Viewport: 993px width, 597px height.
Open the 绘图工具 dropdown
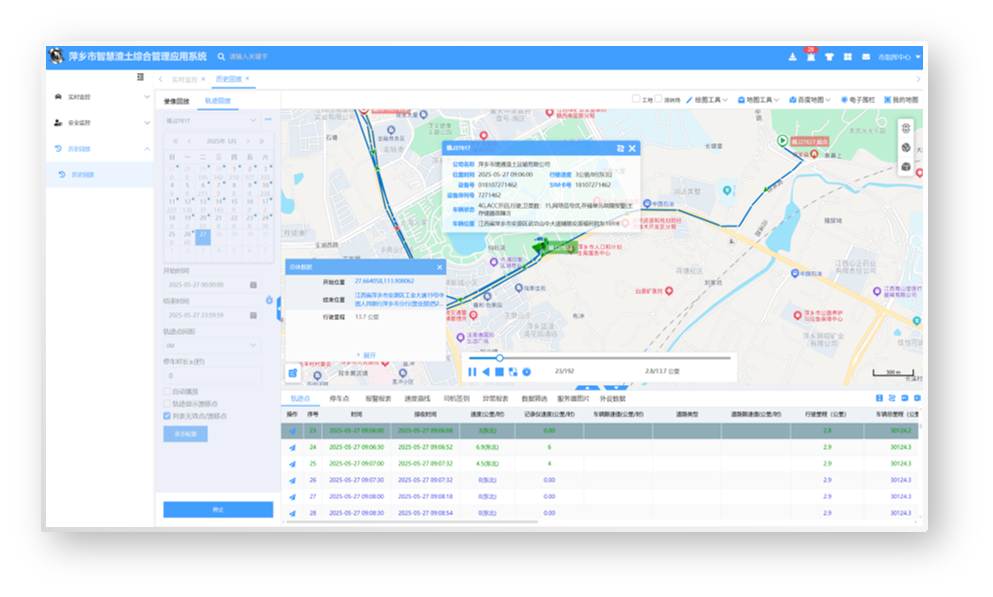[x=708, y=100]
